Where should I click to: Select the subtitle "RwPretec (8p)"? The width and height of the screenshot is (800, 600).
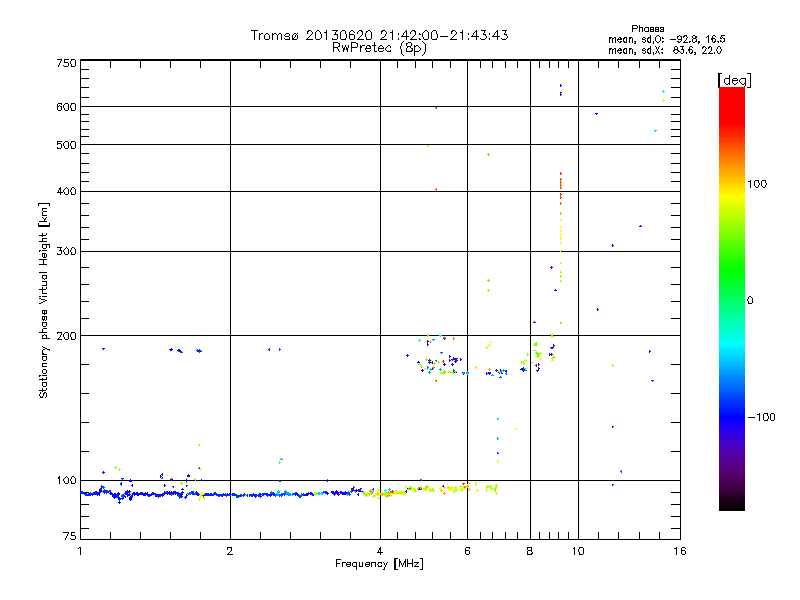pyautogui.click(x=379, y=48)
